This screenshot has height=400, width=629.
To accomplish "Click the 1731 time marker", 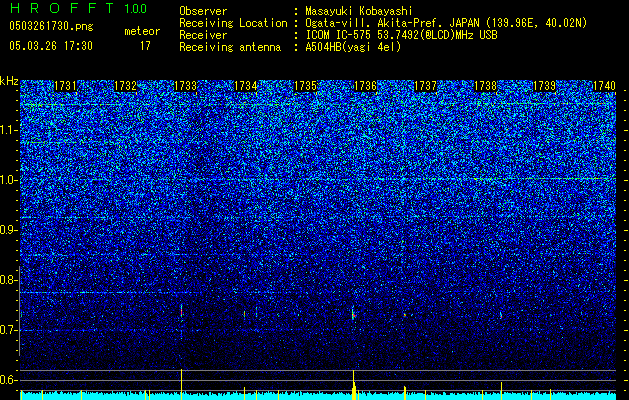I will (x=65, y=86).
